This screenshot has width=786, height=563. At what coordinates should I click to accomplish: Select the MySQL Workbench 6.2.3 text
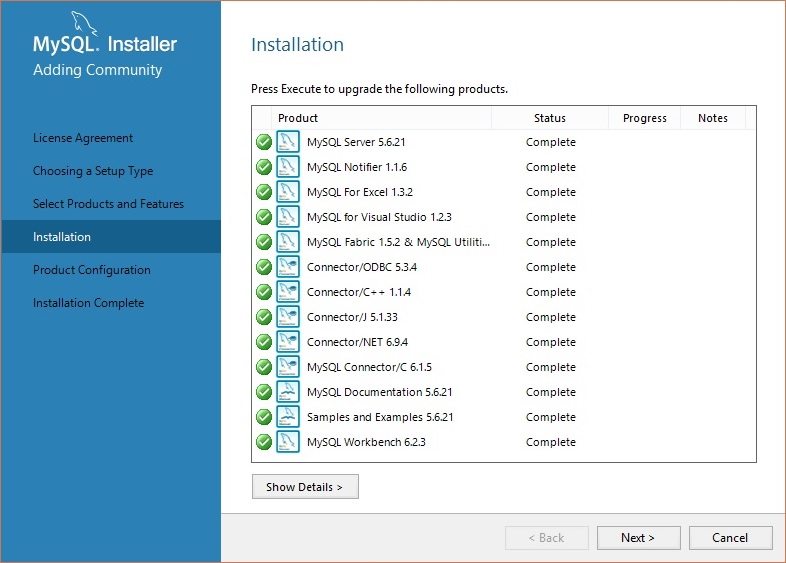coord(366,442)
